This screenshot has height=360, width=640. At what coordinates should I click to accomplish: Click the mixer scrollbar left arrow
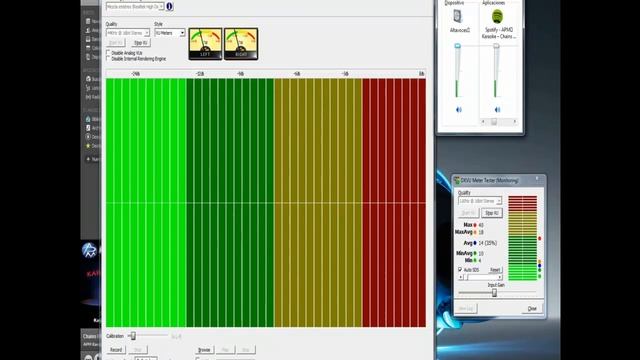click(x=483, y=122)
